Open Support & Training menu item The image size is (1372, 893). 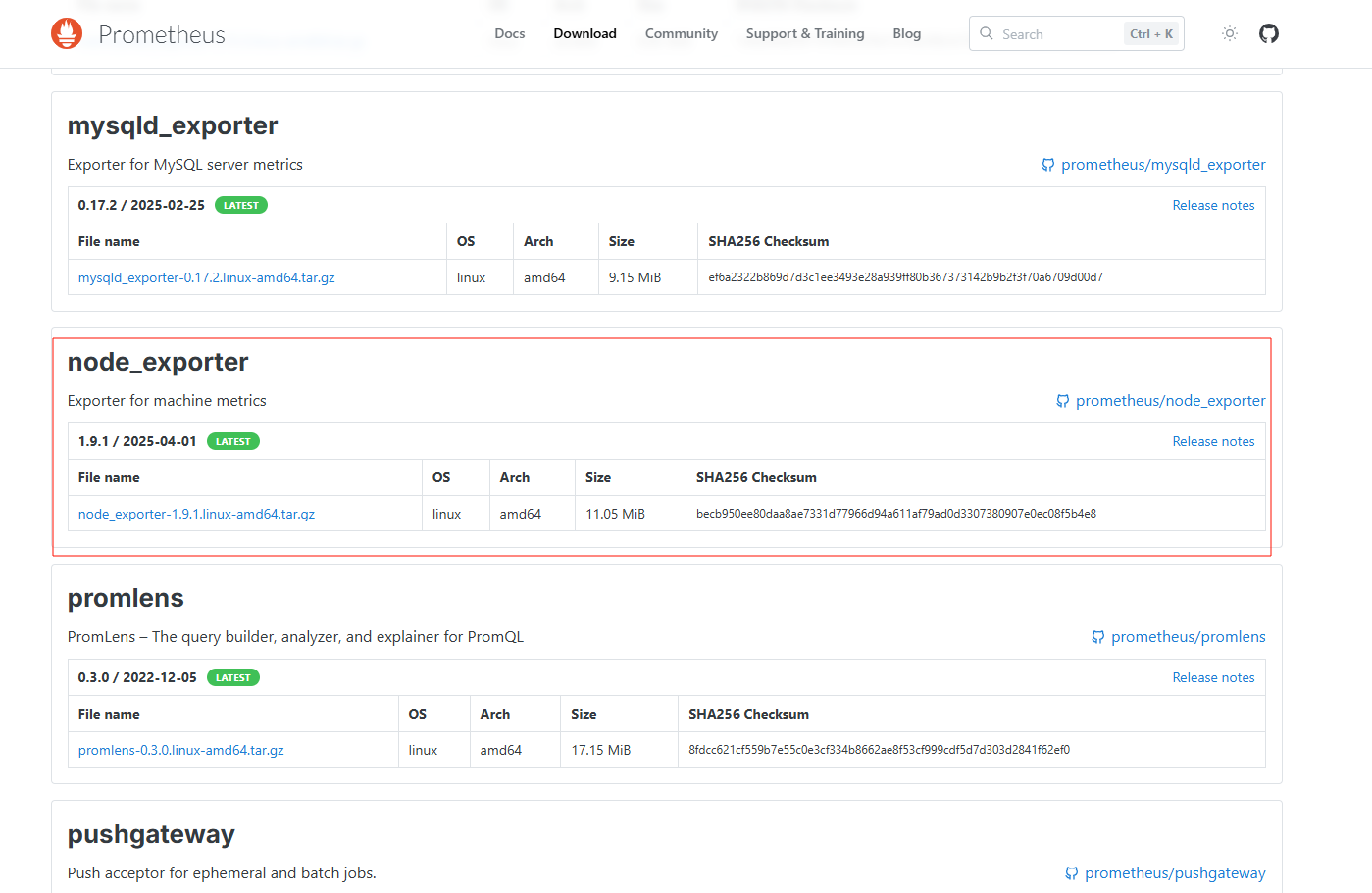805,33
